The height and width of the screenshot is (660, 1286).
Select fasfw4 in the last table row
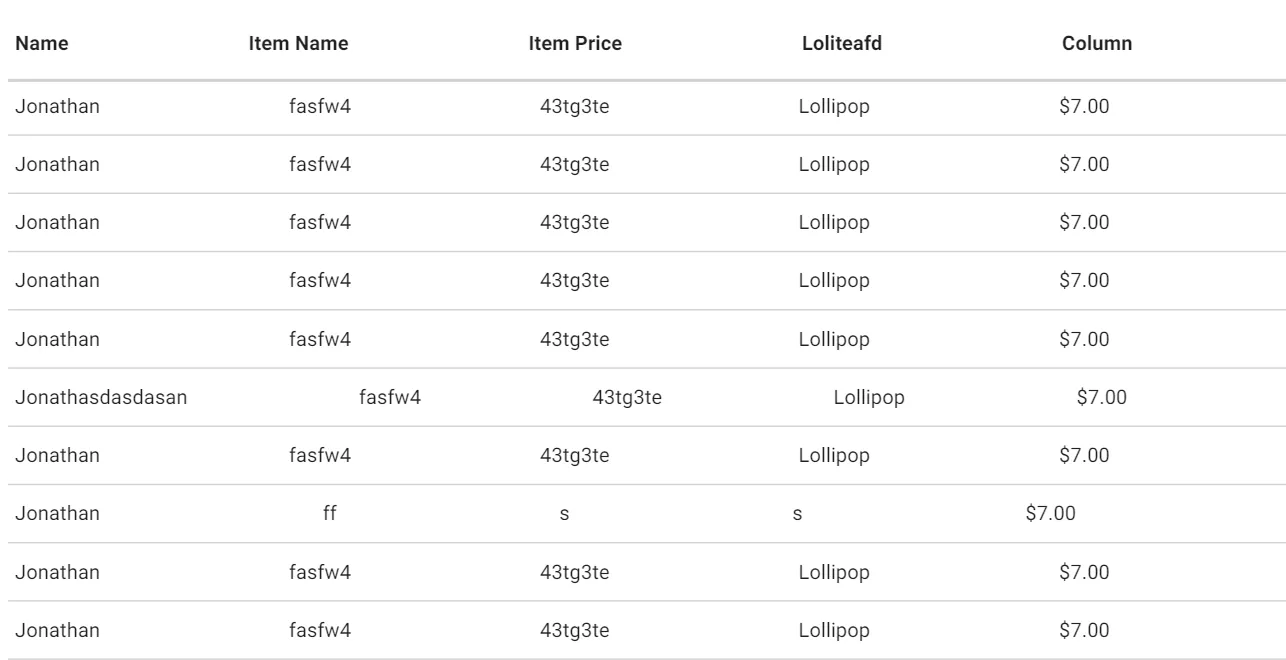pos(320,630)
